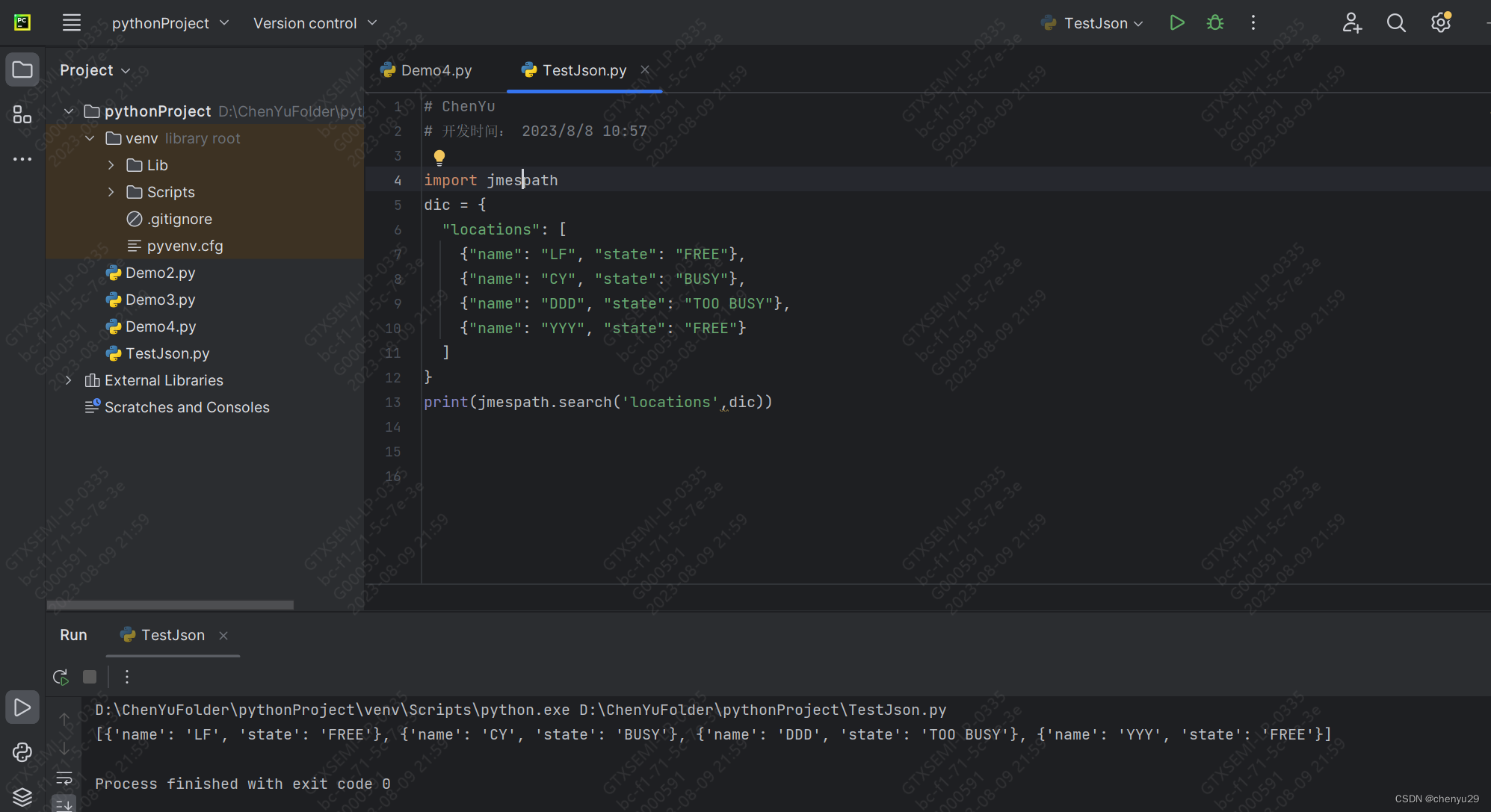Expand the Lib folder
The image size is (1491, 812).
point(111,165)
